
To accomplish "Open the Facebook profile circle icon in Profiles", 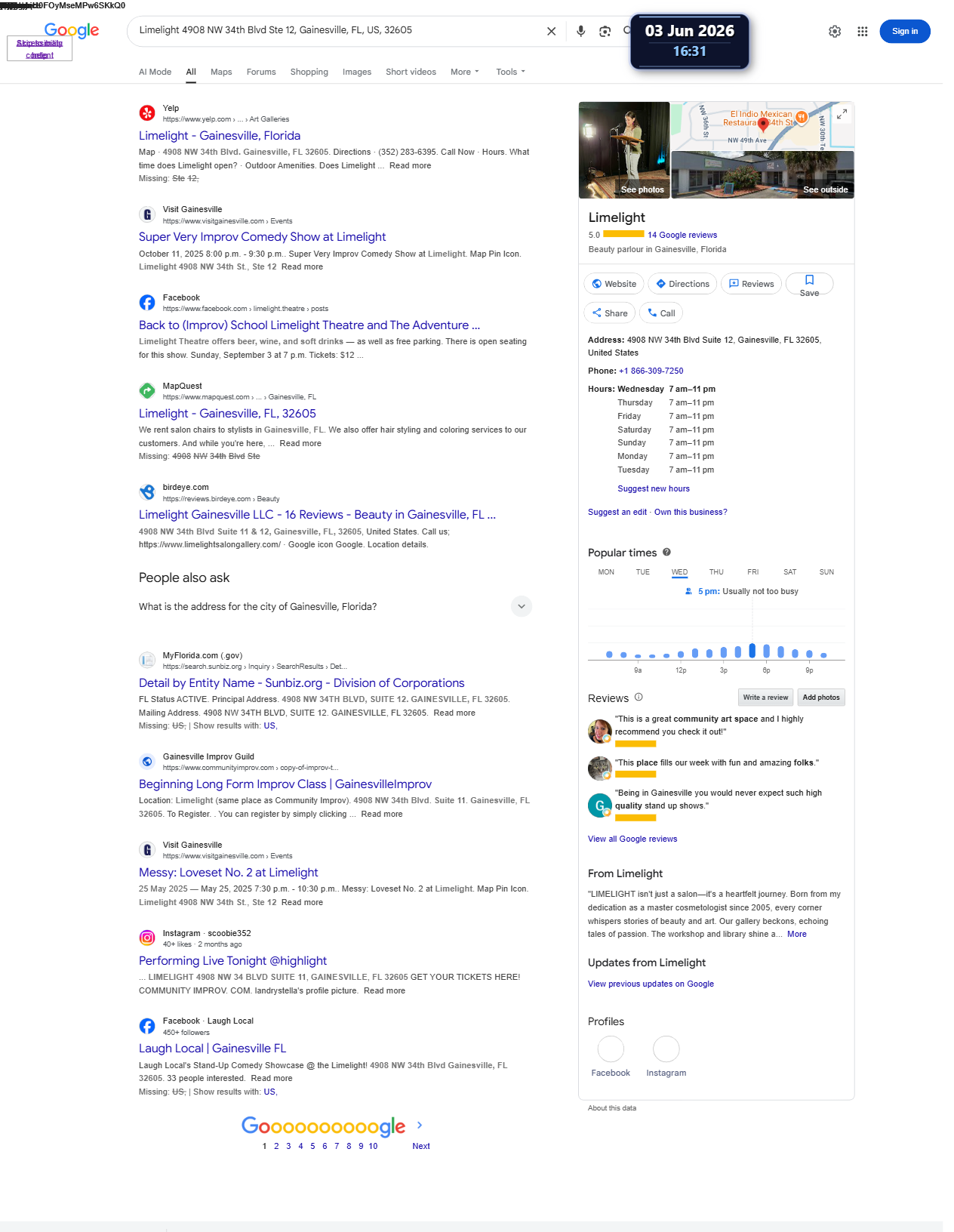I will click(611, 1049).
